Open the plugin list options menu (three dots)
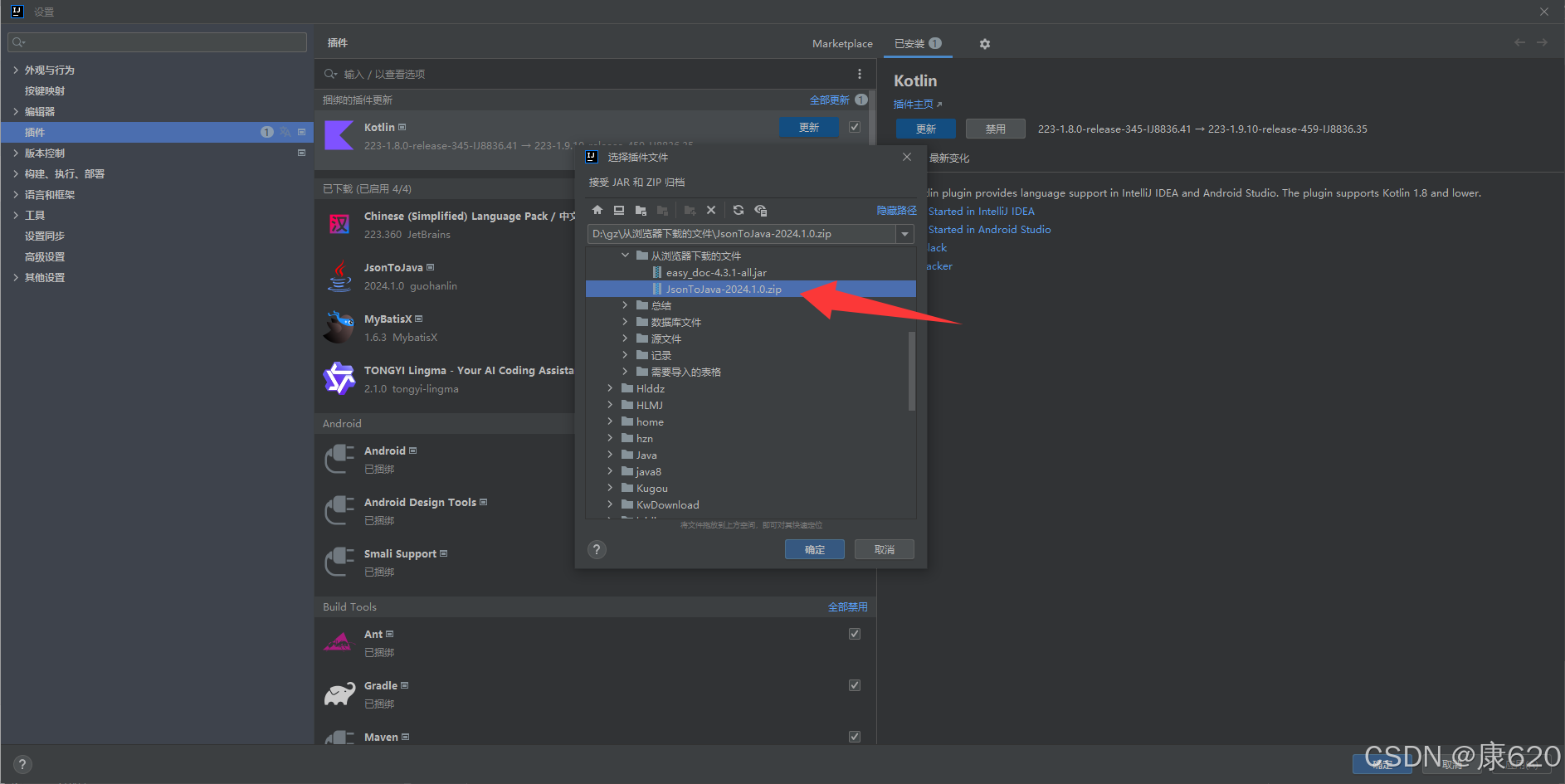 coord(860,74)
